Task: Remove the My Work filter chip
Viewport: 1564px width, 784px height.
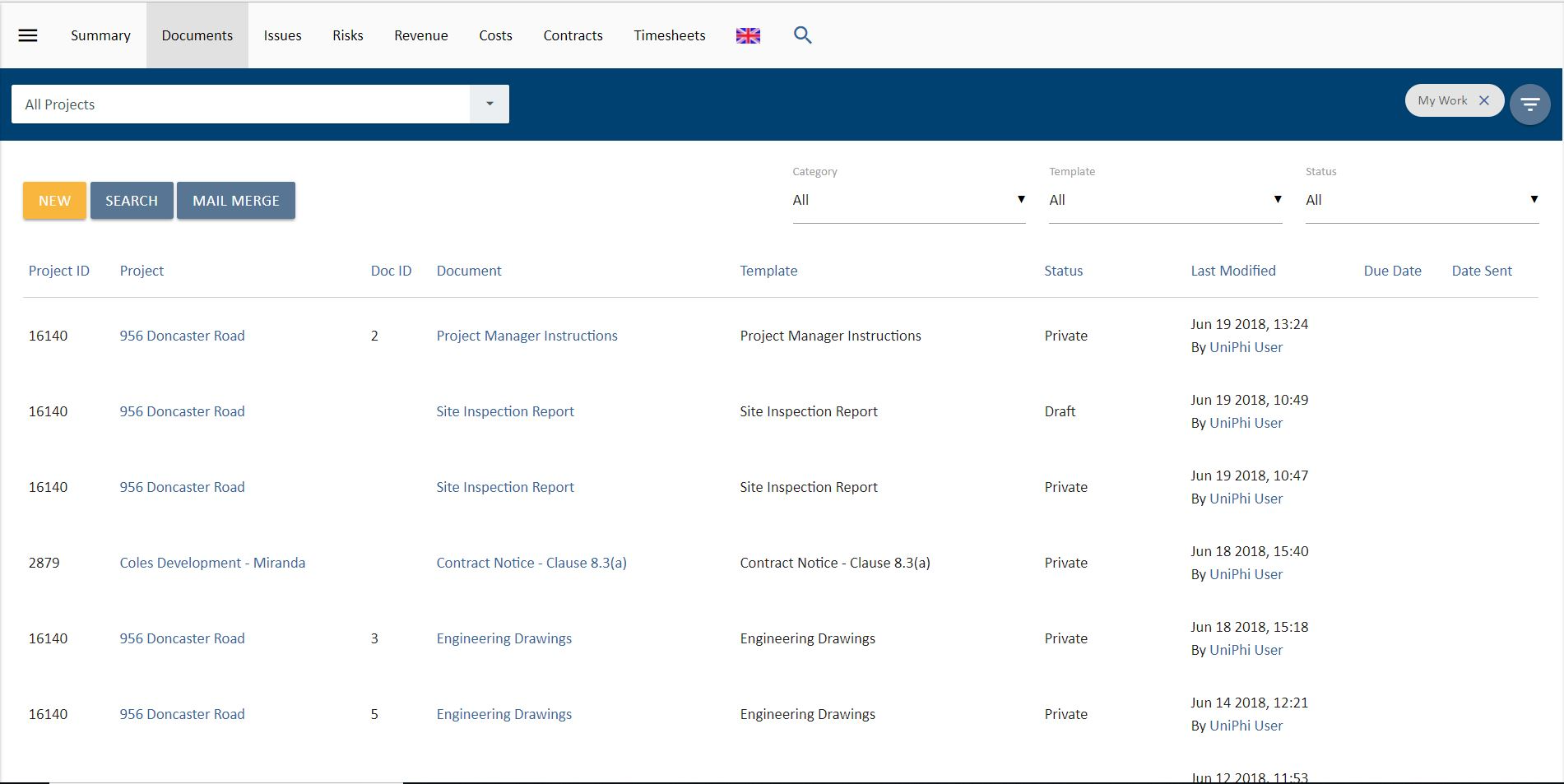Action: (x=1484, y=100)
